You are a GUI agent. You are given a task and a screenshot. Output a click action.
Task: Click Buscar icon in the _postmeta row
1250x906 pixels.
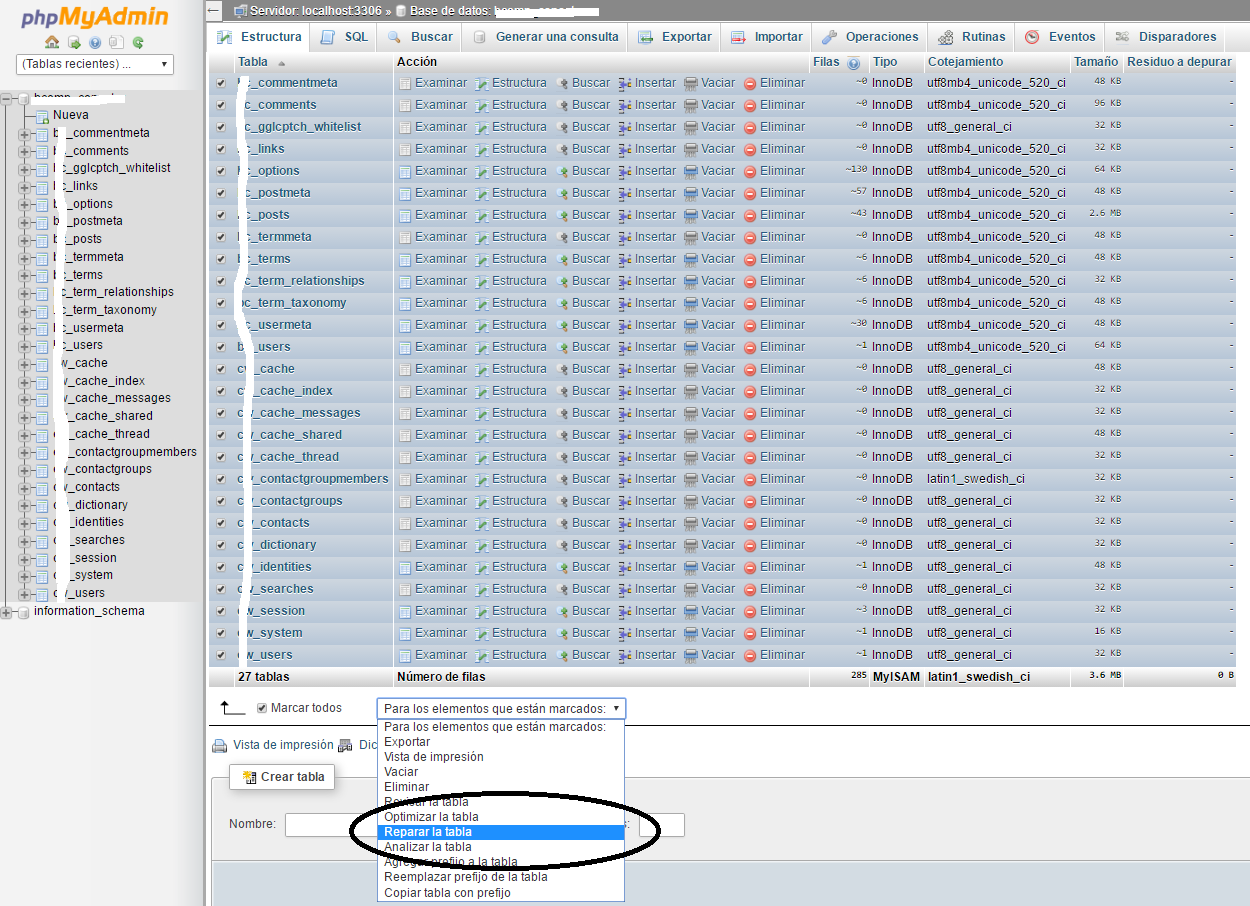tap(562, 193)
